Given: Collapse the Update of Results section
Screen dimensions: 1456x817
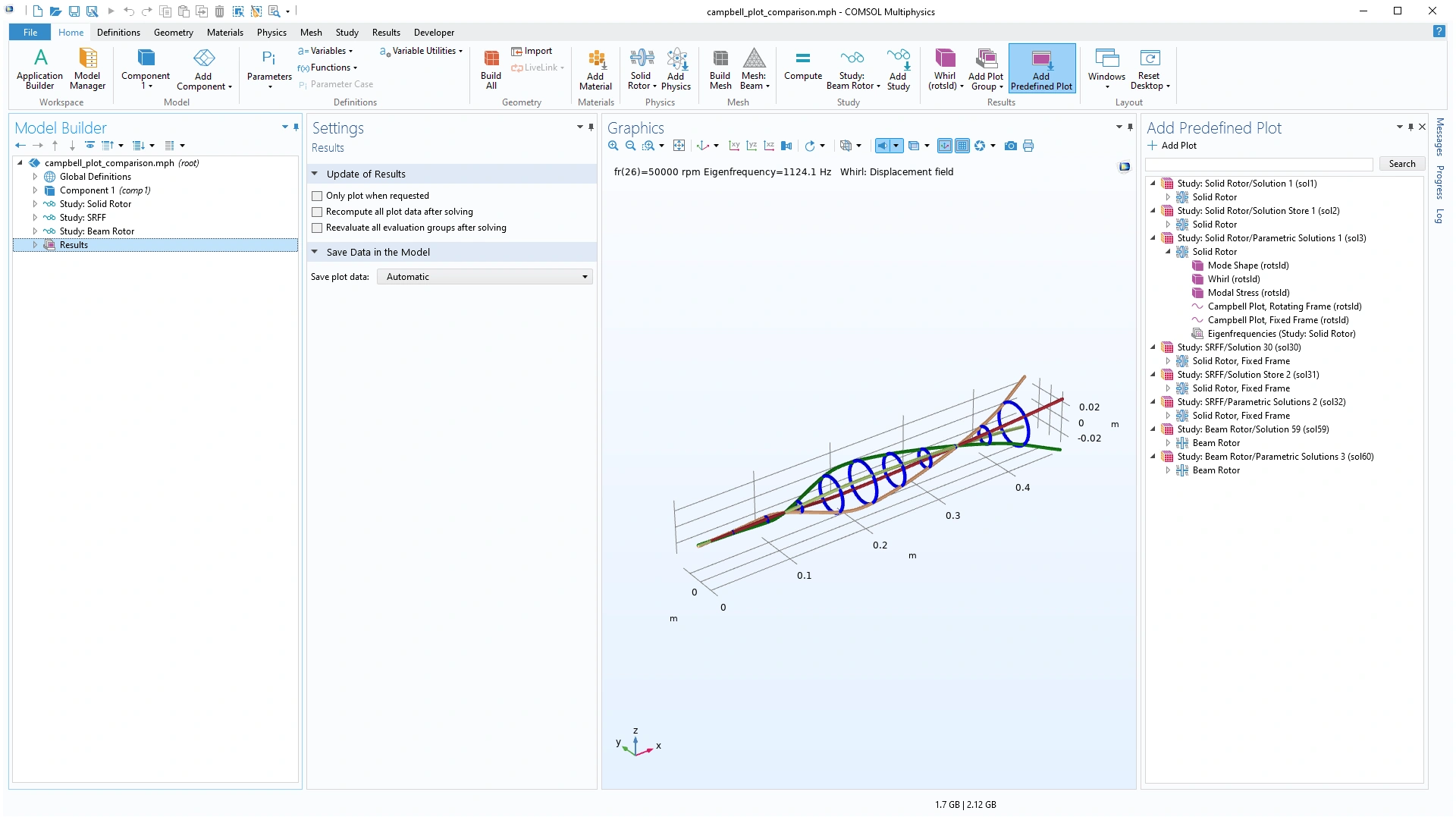Looking at the screenshot, I should click(x=315, y=174).
